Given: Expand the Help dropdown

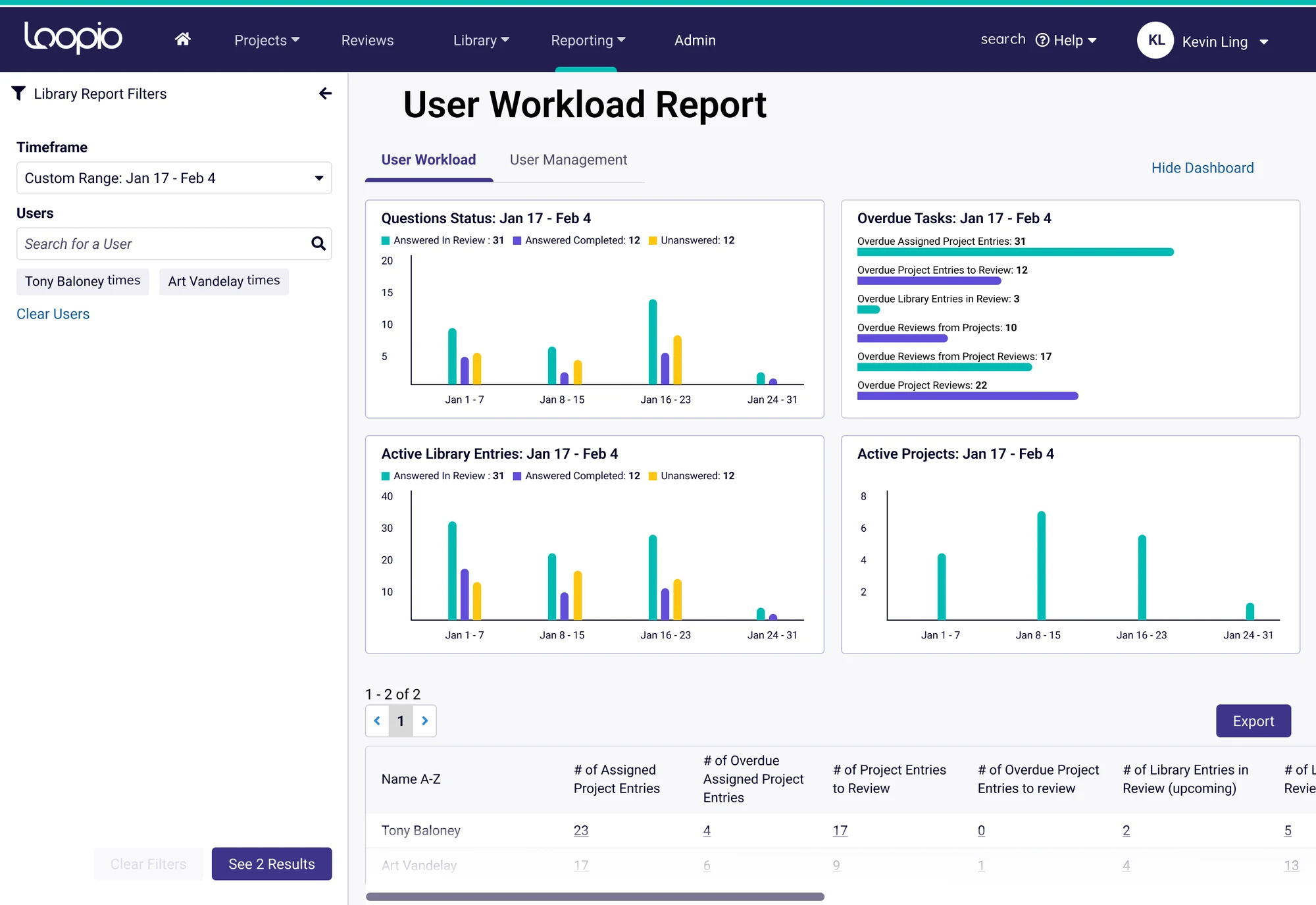Looking at the screenshot, I should tap(1092, 41).
